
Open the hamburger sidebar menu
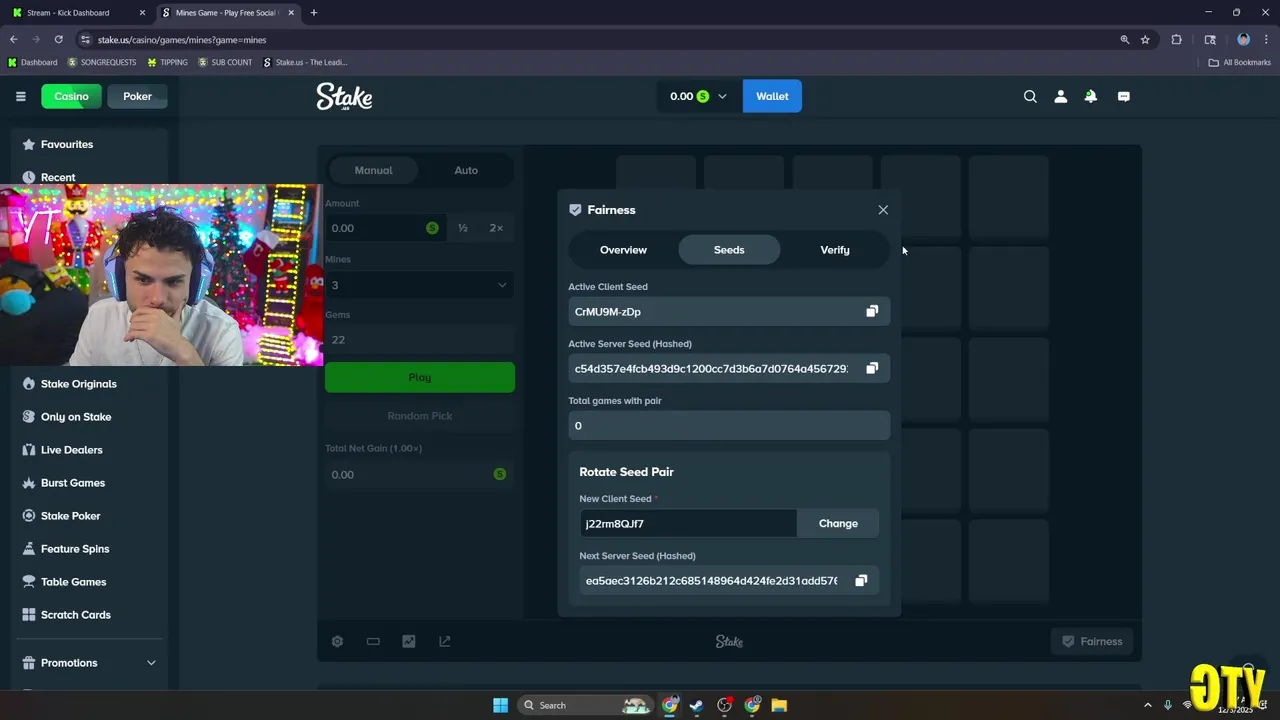click(x=20, y=97)
